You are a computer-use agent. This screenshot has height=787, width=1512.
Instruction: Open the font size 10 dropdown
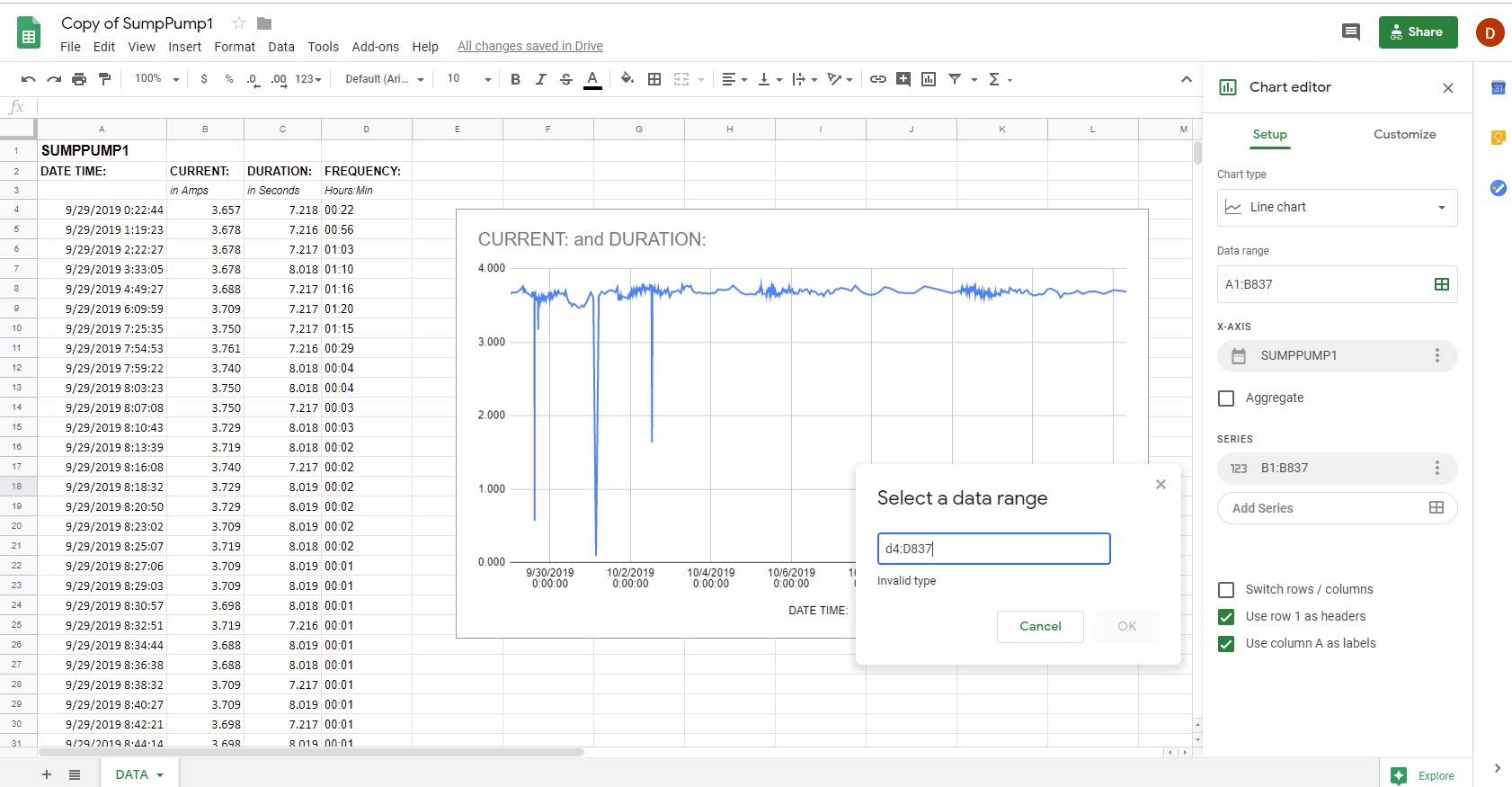tap(469, 79)
